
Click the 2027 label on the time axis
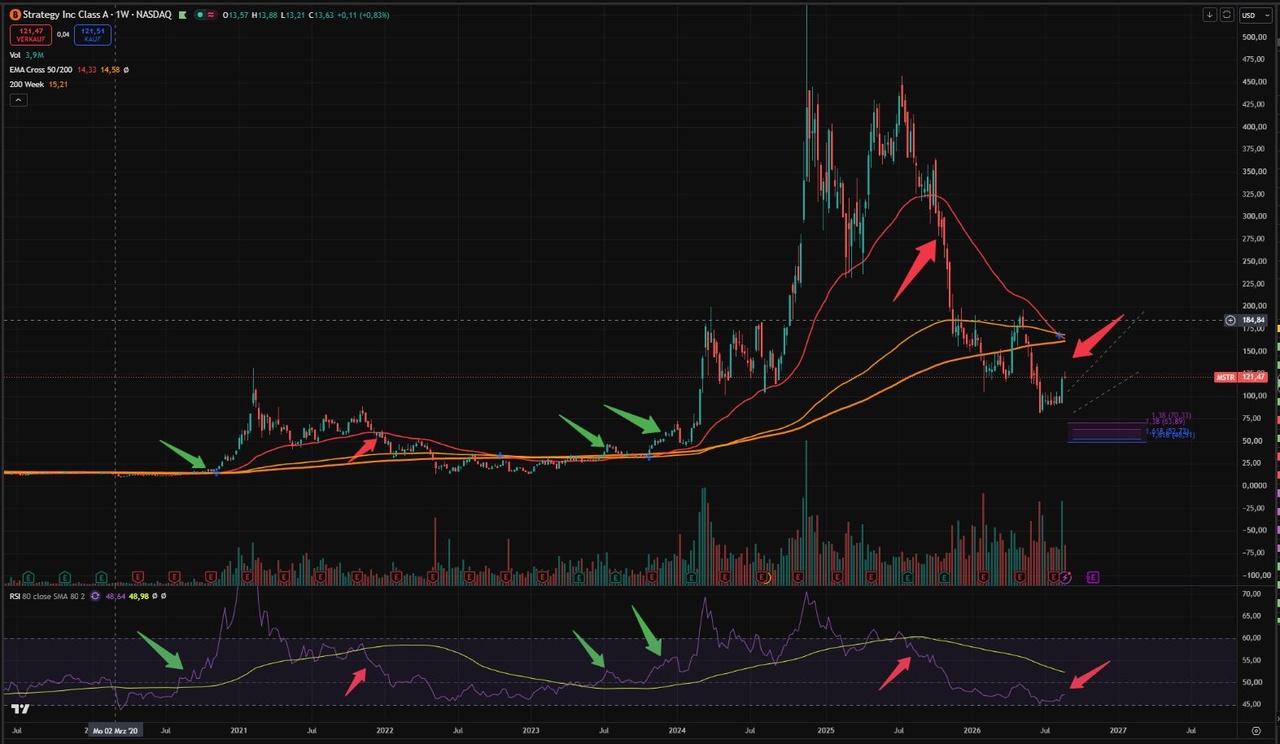[x=1117, y=731]
